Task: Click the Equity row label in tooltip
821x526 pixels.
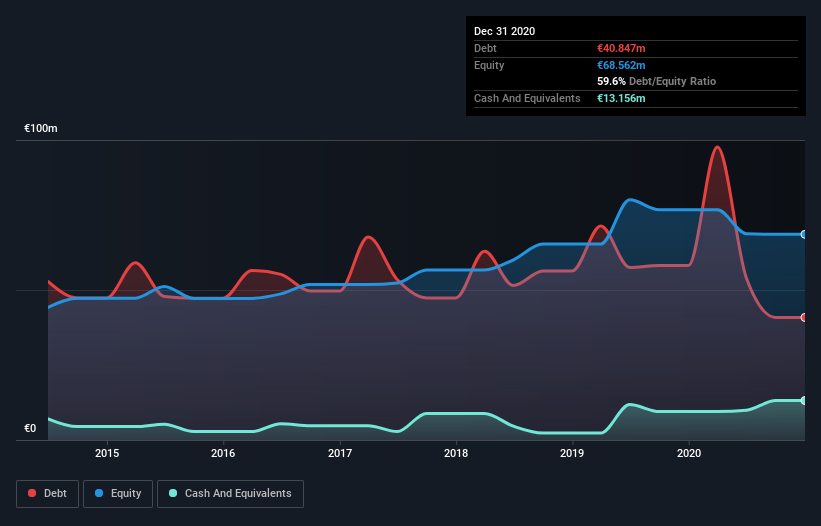Action: click(489, 65)
